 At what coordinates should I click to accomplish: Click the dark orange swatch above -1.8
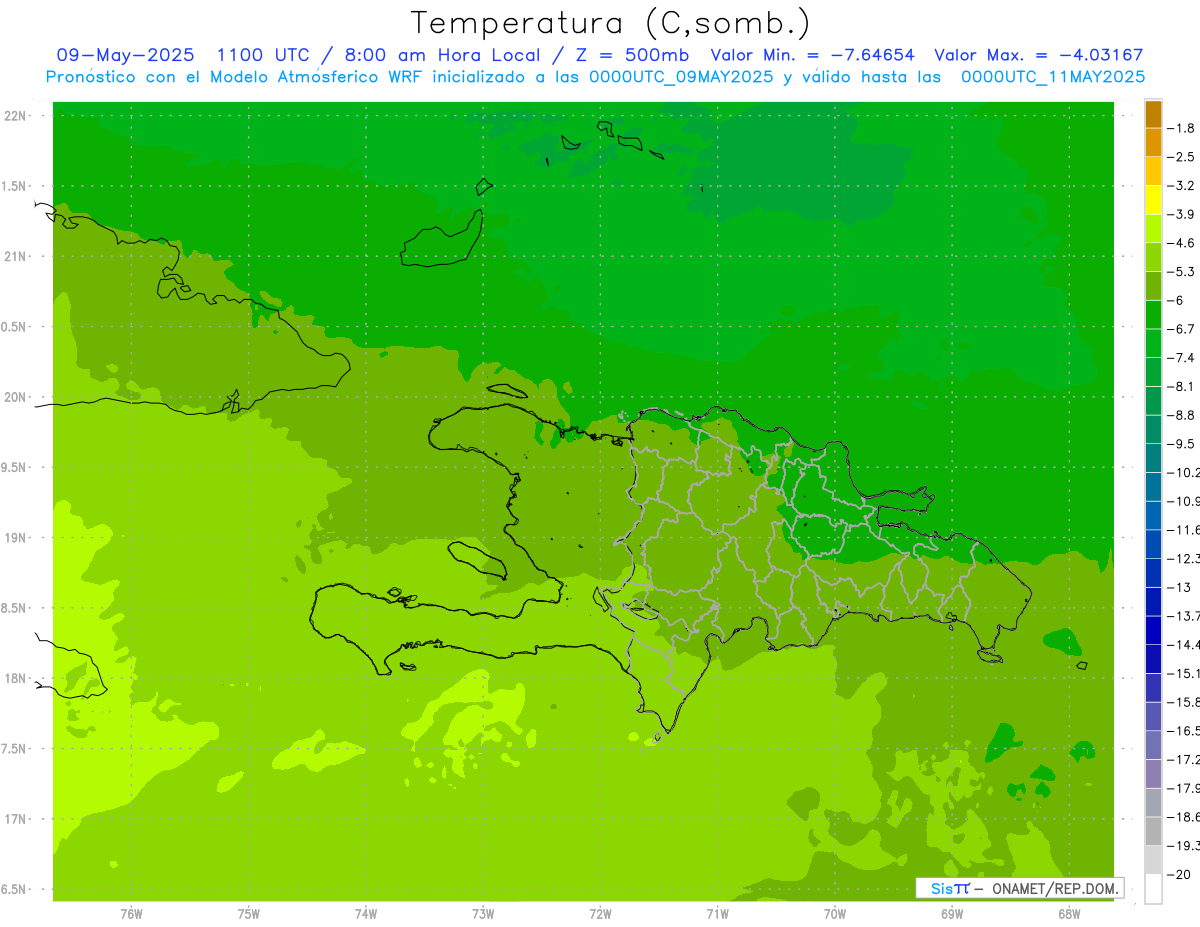pos(1153,114)
